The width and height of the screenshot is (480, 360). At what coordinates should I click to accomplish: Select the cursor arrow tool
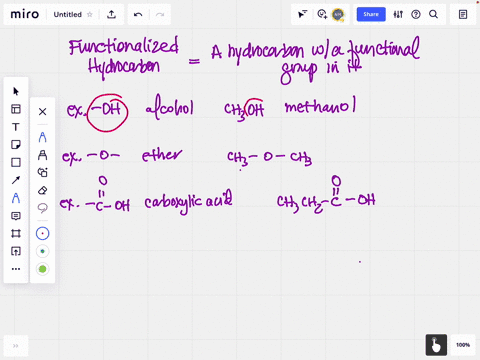[x=16, y=91]
